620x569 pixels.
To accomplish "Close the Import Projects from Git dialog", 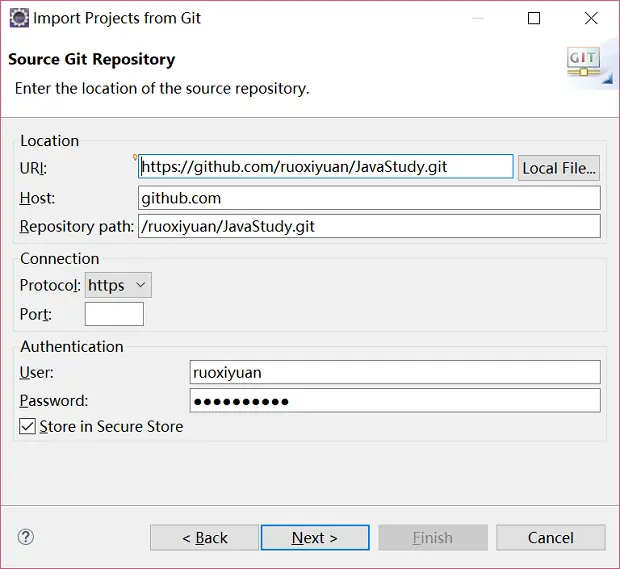I will click(x=591, y=18).
